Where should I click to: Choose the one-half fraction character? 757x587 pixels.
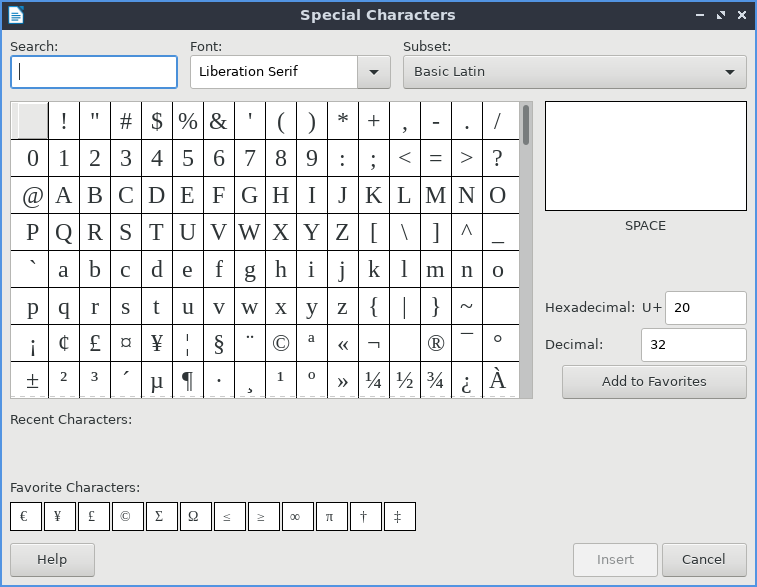[404, 380]
